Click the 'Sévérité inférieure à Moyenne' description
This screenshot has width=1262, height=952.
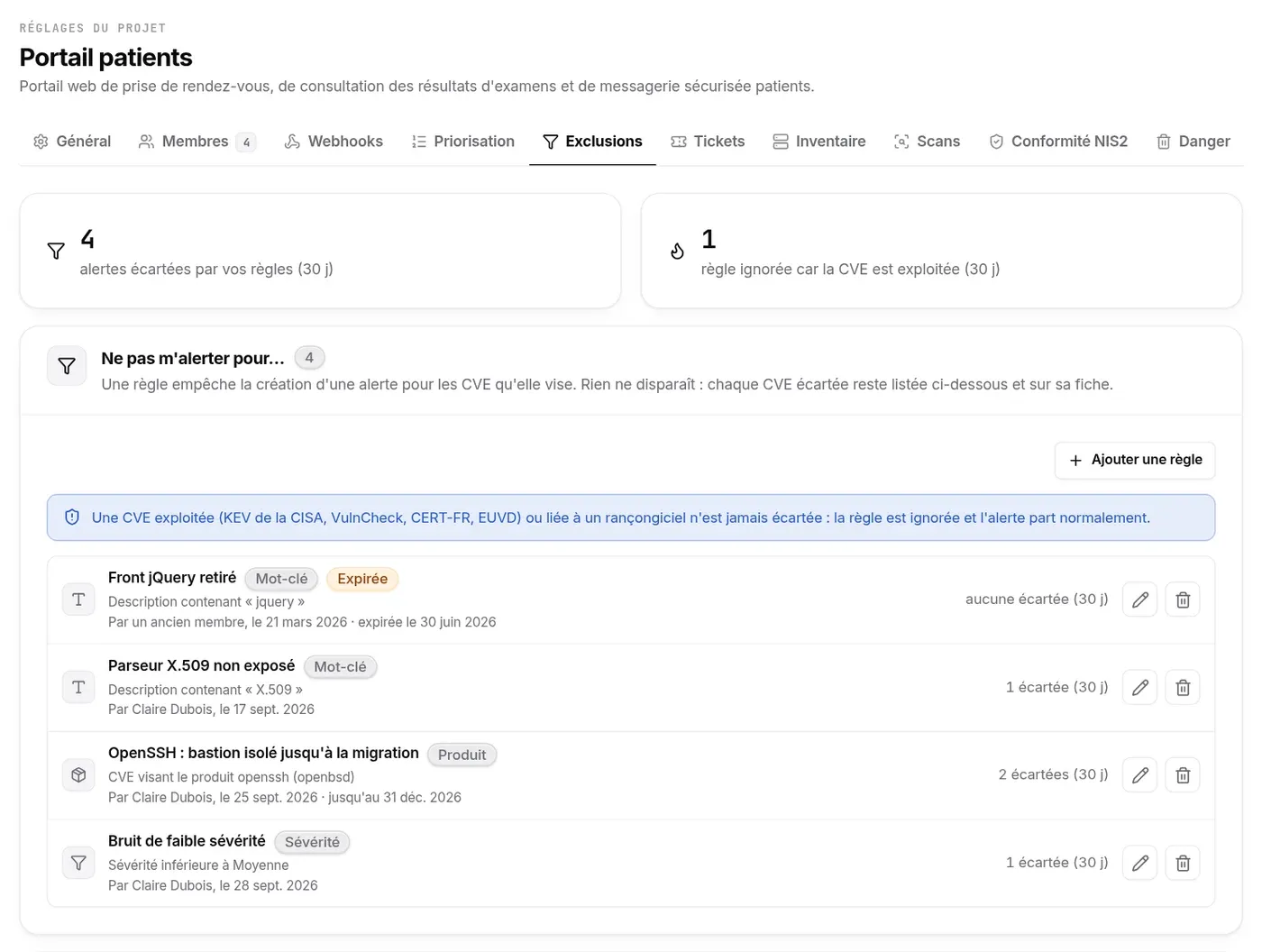pyautogui.click(x=198, y=865)
